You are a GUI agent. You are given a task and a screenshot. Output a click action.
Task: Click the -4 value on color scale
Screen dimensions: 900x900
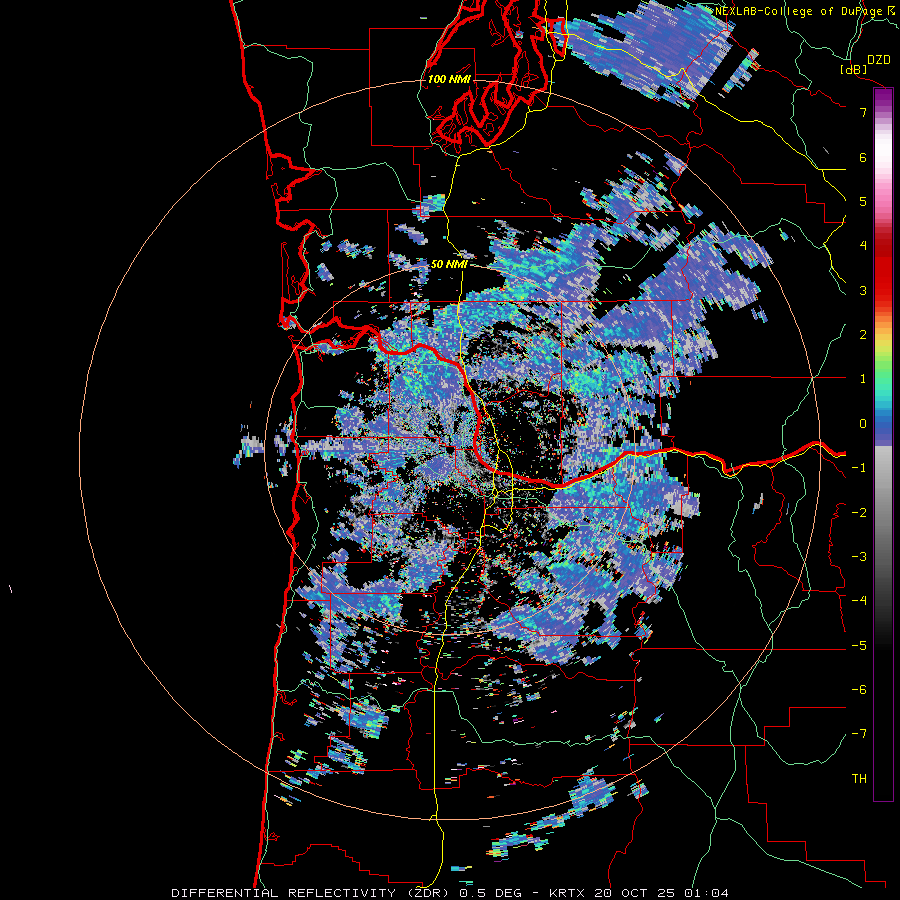[x=859, y=600]
